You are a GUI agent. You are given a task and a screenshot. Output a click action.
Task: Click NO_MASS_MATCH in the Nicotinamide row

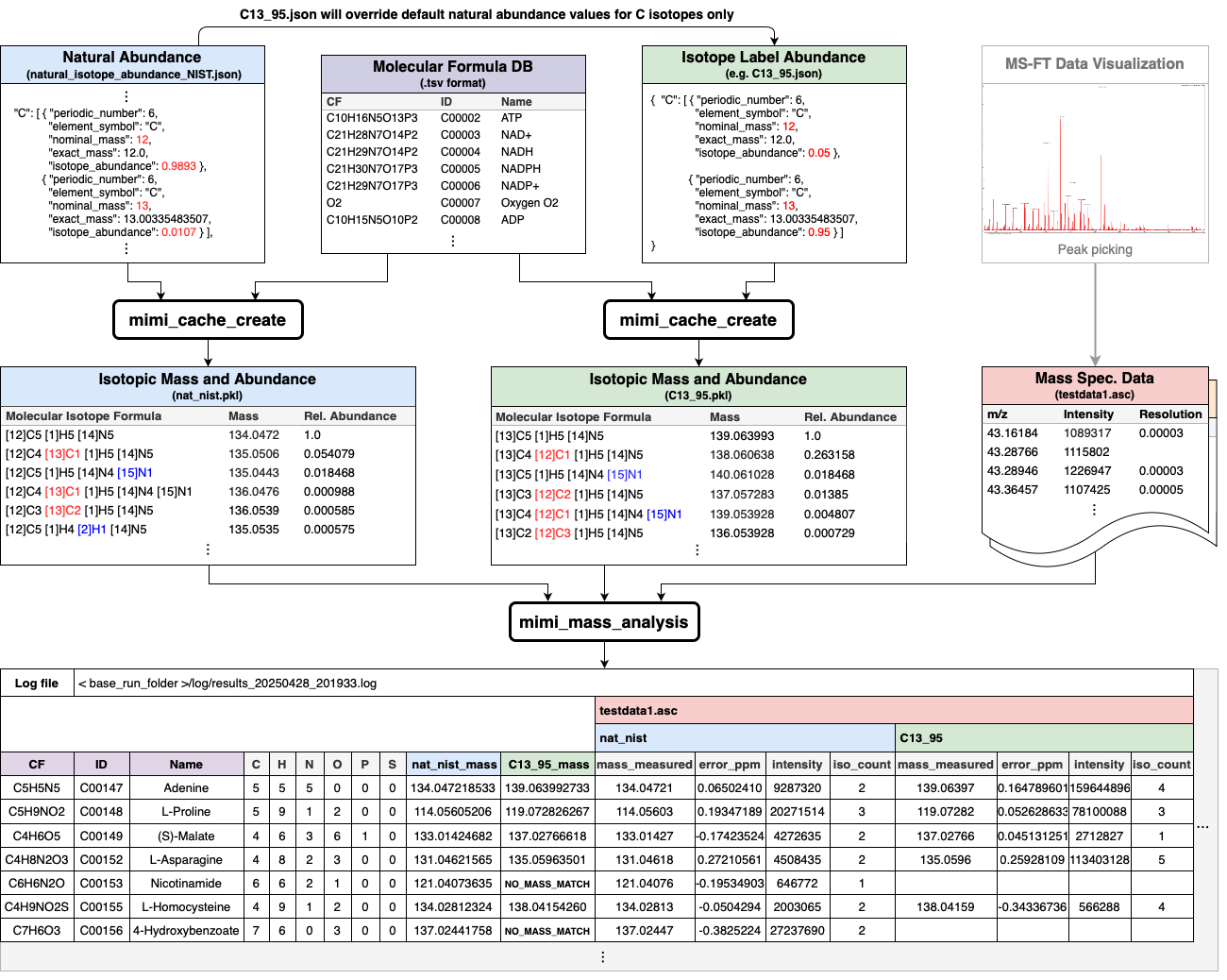click(546, 884)
